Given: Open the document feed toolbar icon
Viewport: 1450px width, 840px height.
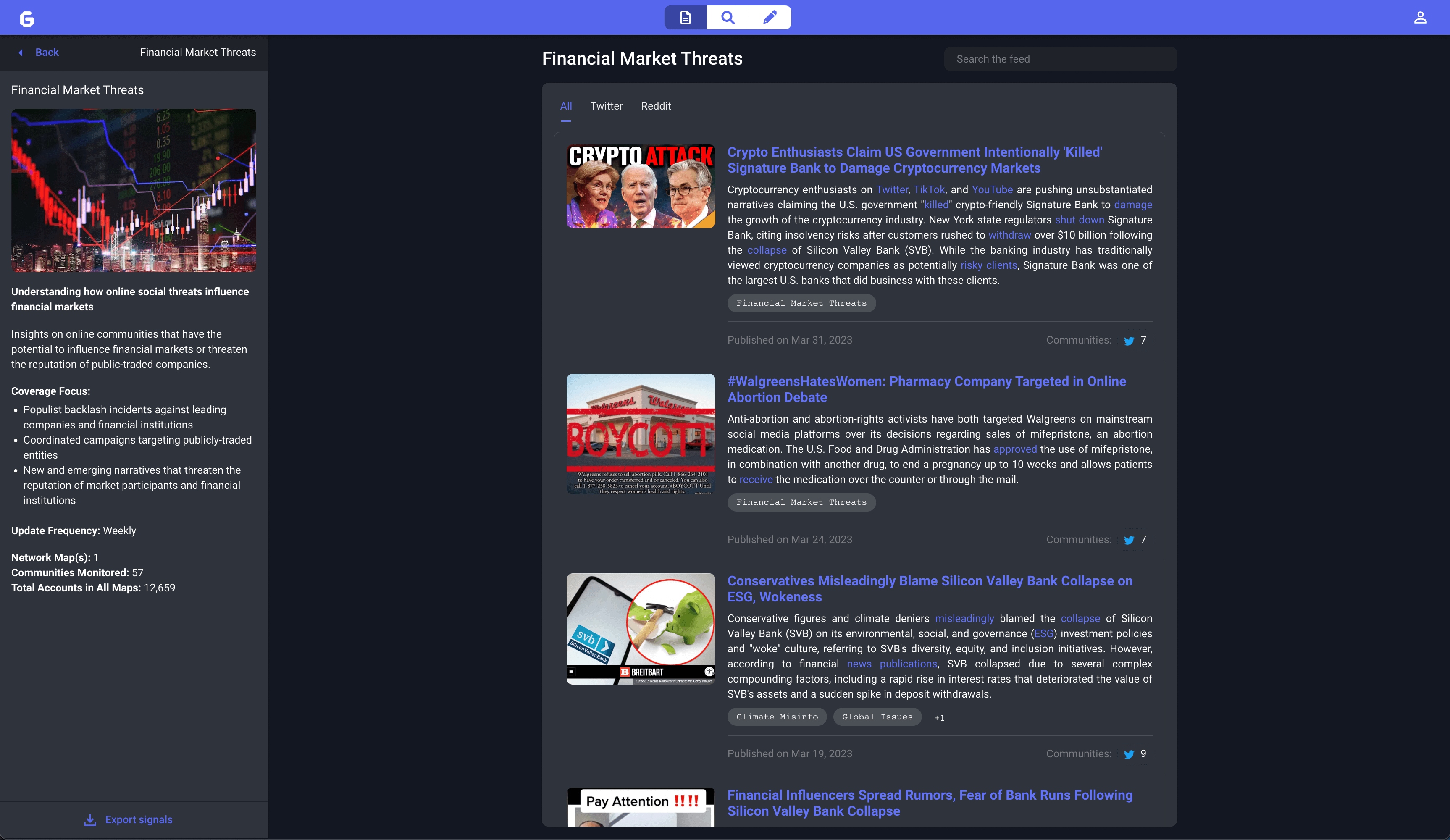Looking at the screenshot, I should [x=685, y=18].
